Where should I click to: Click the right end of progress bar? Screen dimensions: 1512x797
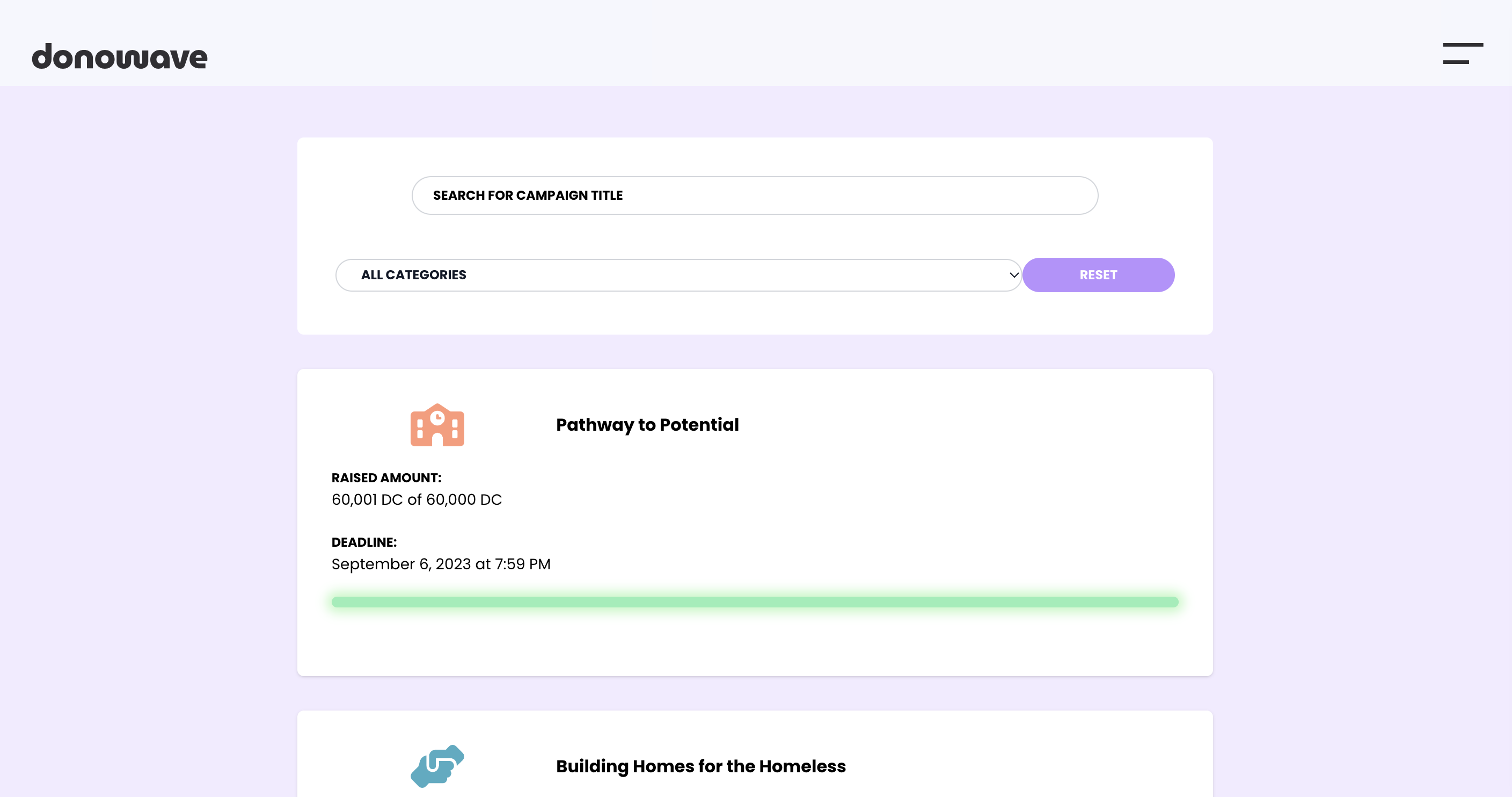pyautogui.click(x=1171, y=602)
